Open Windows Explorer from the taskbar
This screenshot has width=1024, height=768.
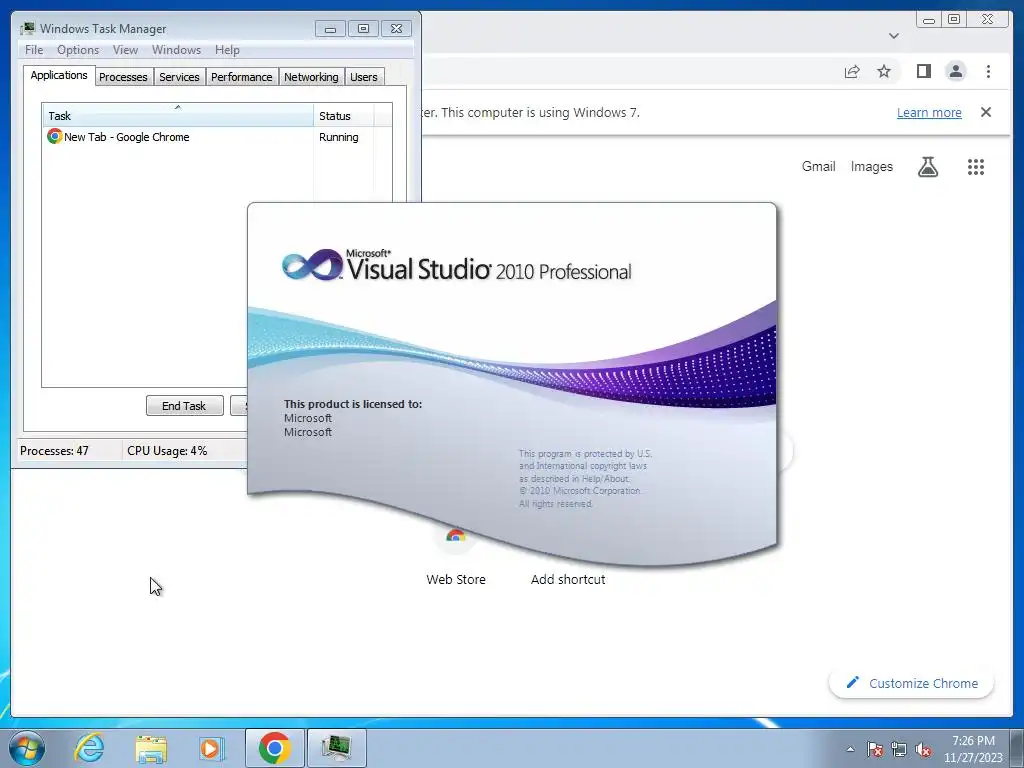coord(151,748)
